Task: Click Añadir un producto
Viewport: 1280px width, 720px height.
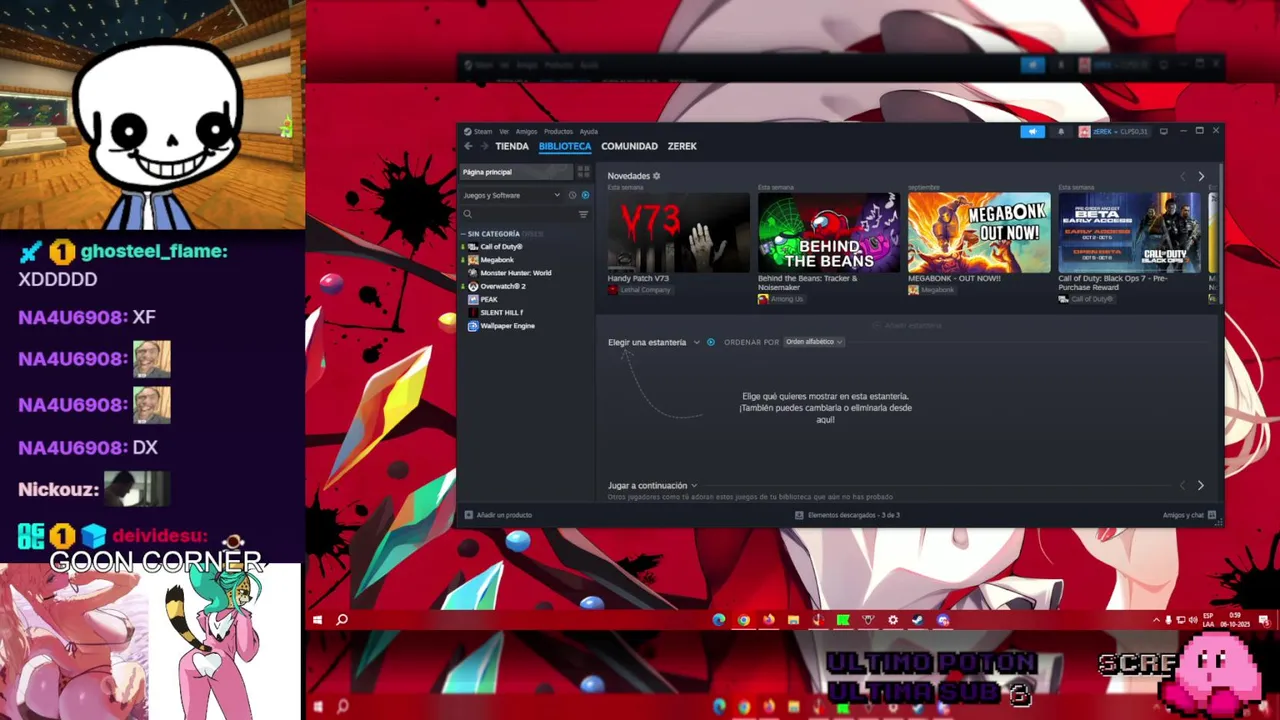Action: [x=498, y=515]
